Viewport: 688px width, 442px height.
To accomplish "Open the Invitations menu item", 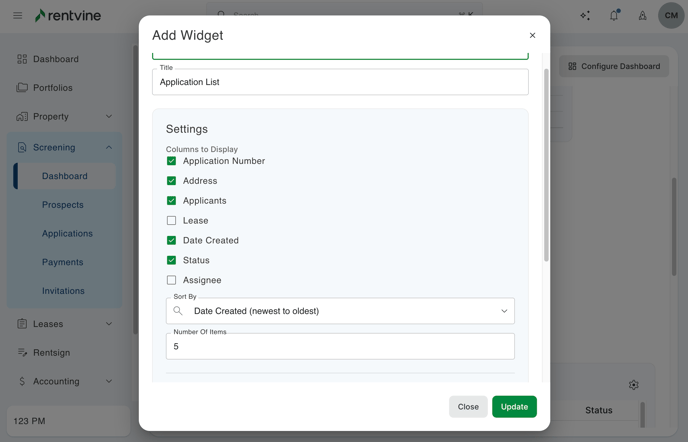I will click(63, 291).
